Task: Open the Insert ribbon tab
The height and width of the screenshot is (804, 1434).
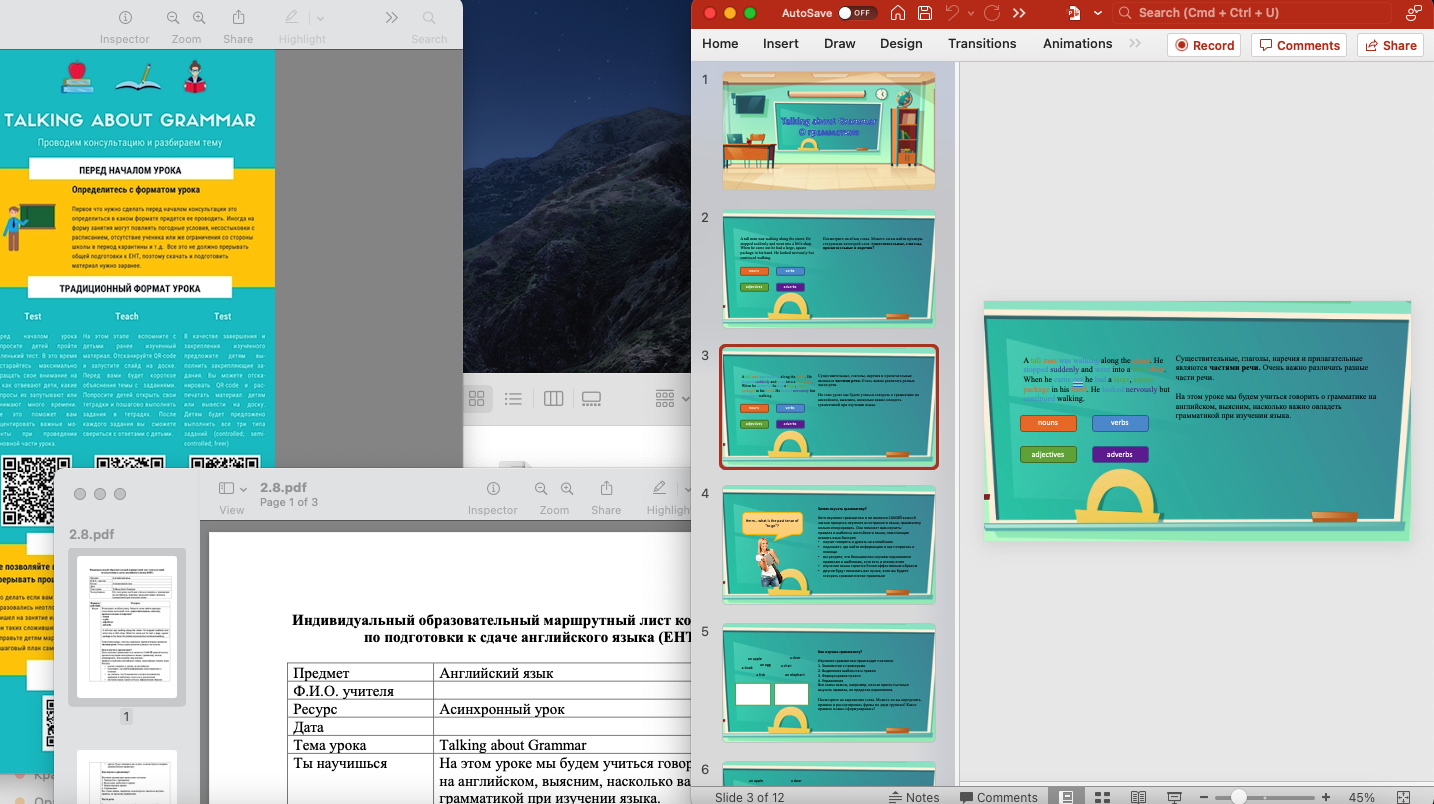Action: click(x=781, y=44)
